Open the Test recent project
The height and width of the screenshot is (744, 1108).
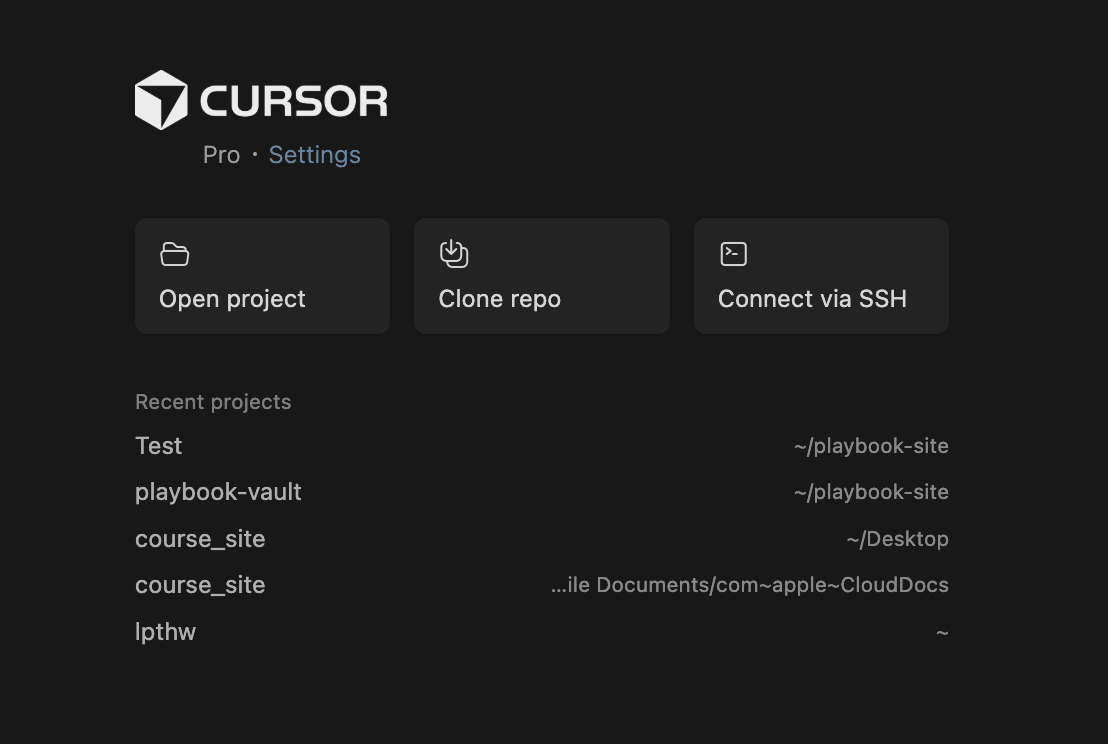point(159,446)
